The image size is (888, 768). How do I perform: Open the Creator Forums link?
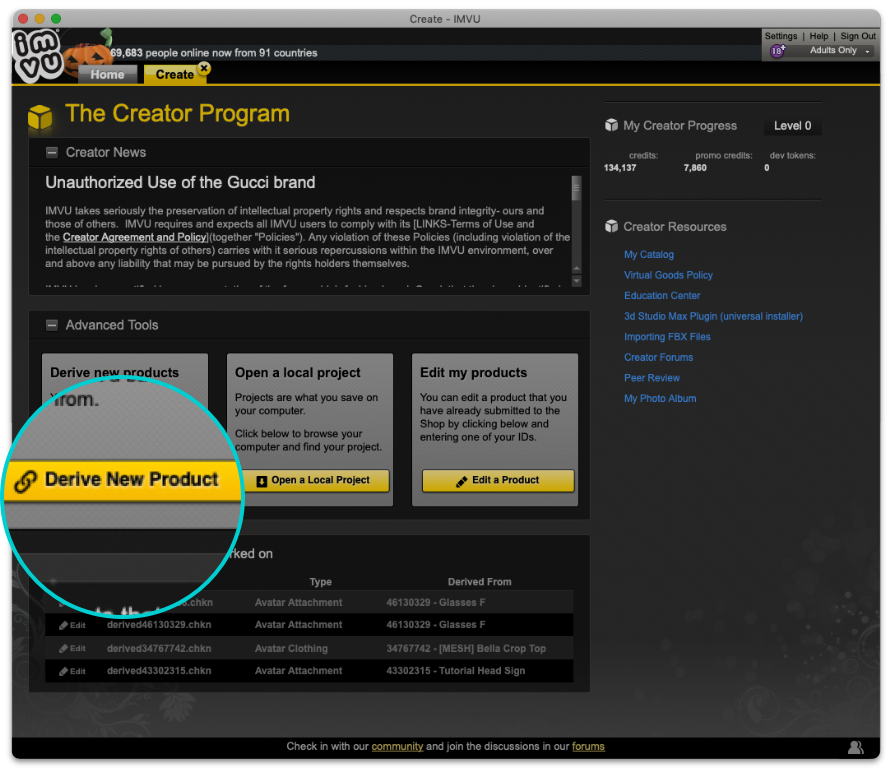(658, 357)
